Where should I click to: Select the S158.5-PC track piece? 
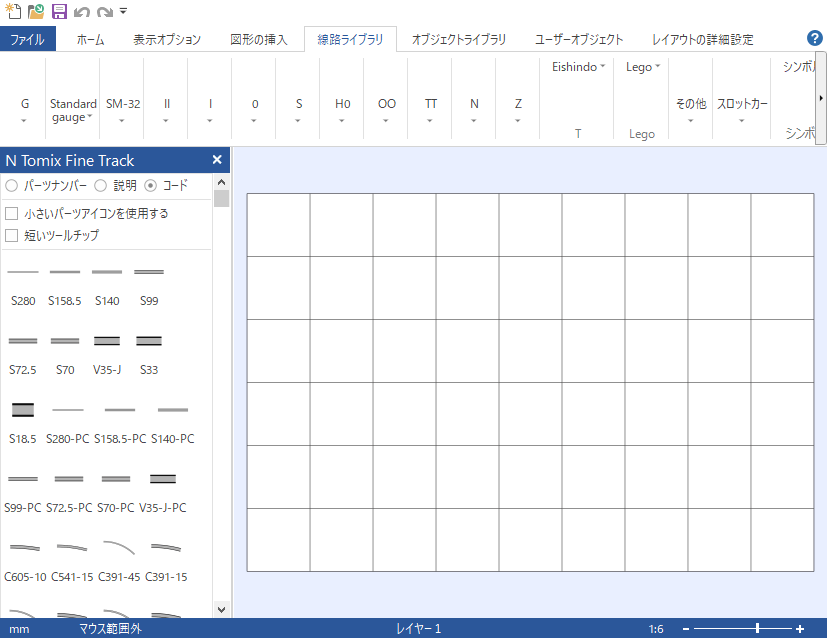[x=120, y=423]
